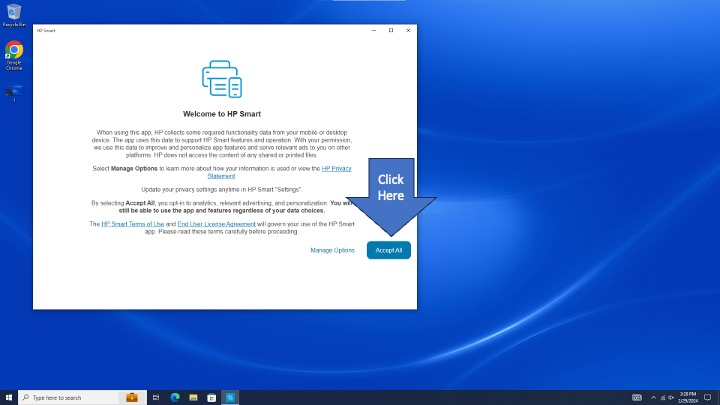Select the desktop shortcut labeled 1
Image resolution: width=720 pixels, height=405 pixels.
click(x=14, y=93)
